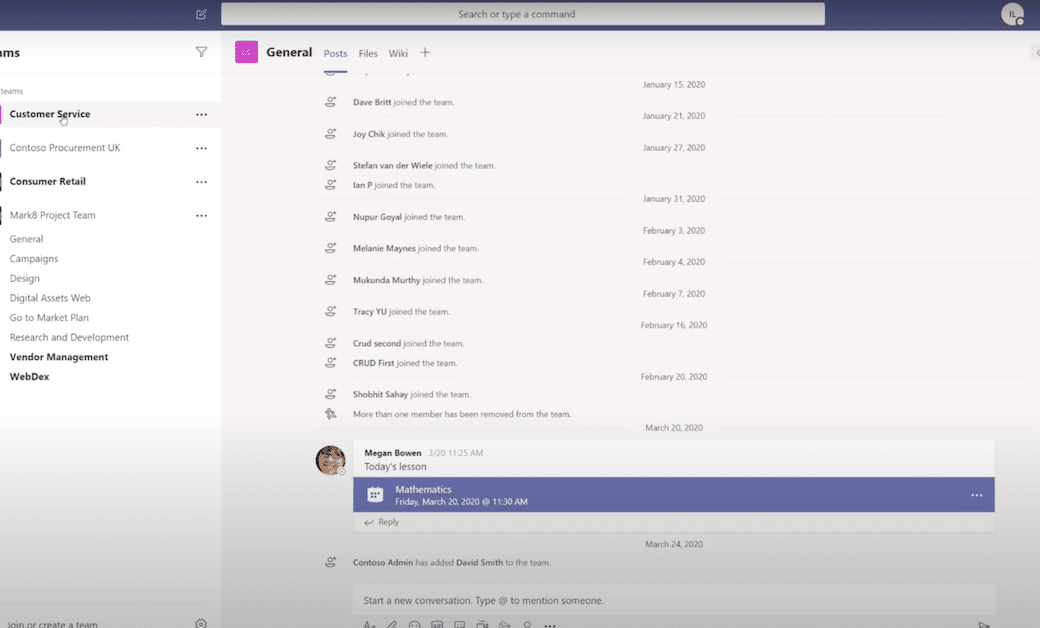
Task: Click the new chat compose icon
Action: coord(201,14)
